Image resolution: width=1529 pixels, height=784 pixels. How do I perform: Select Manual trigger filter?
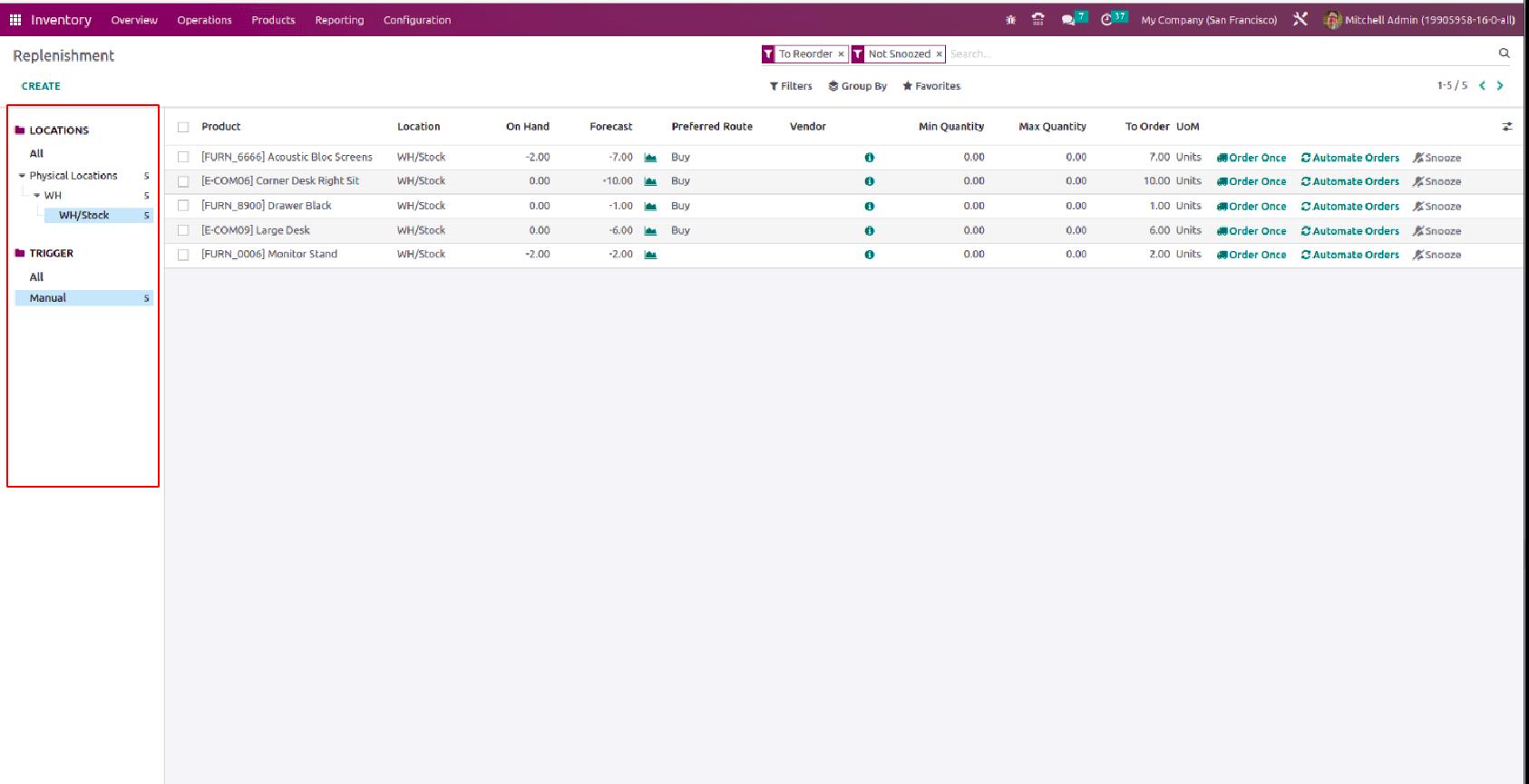coord(83,298)
